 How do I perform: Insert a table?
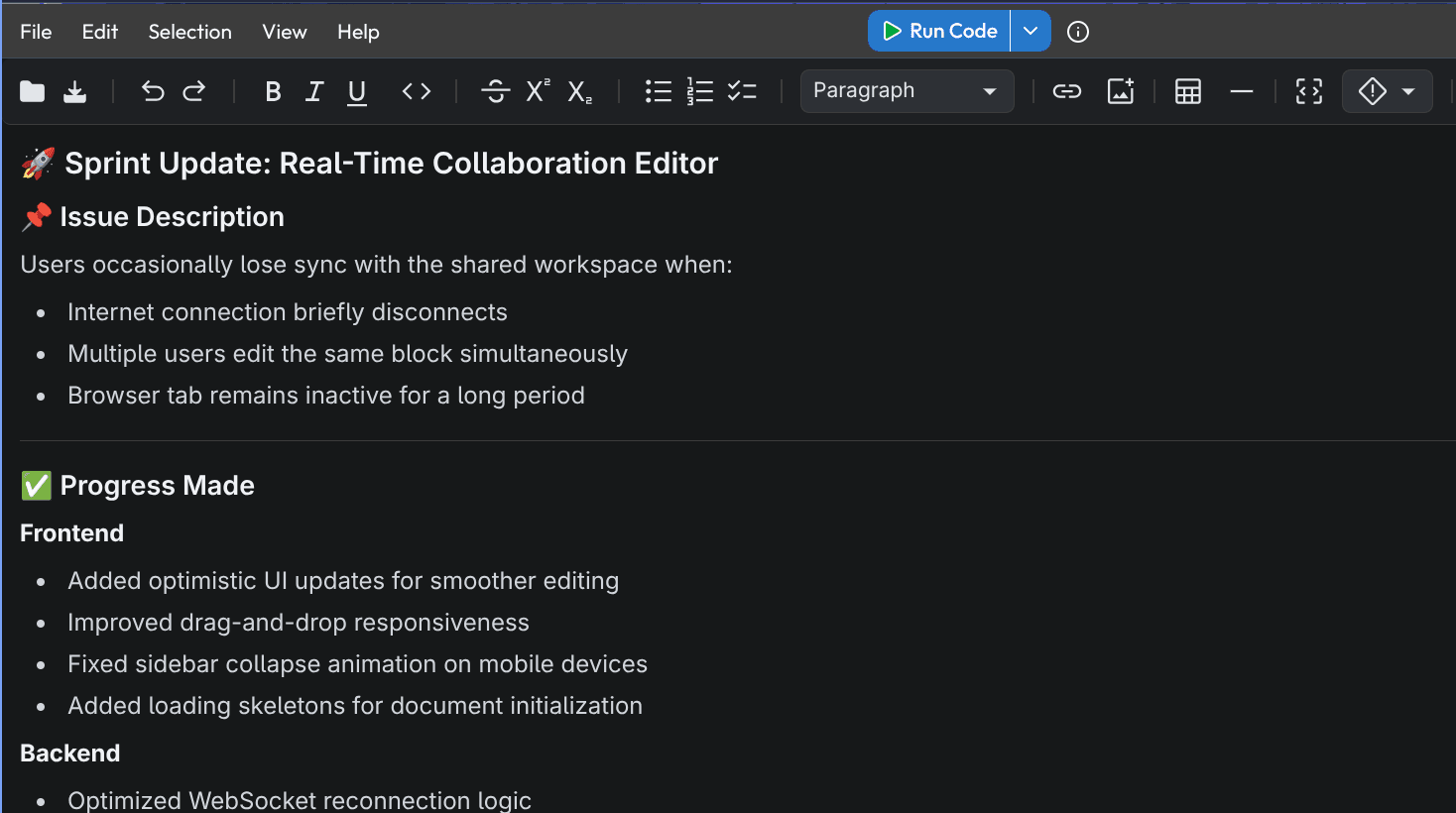pyautogui.click(x=1188, y=92)
